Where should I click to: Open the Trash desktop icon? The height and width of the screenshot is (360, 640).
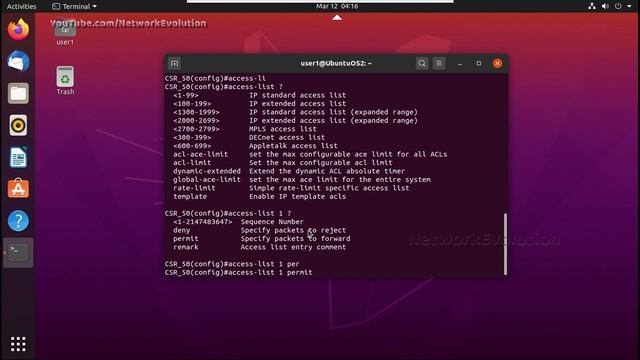coord(65,80)
